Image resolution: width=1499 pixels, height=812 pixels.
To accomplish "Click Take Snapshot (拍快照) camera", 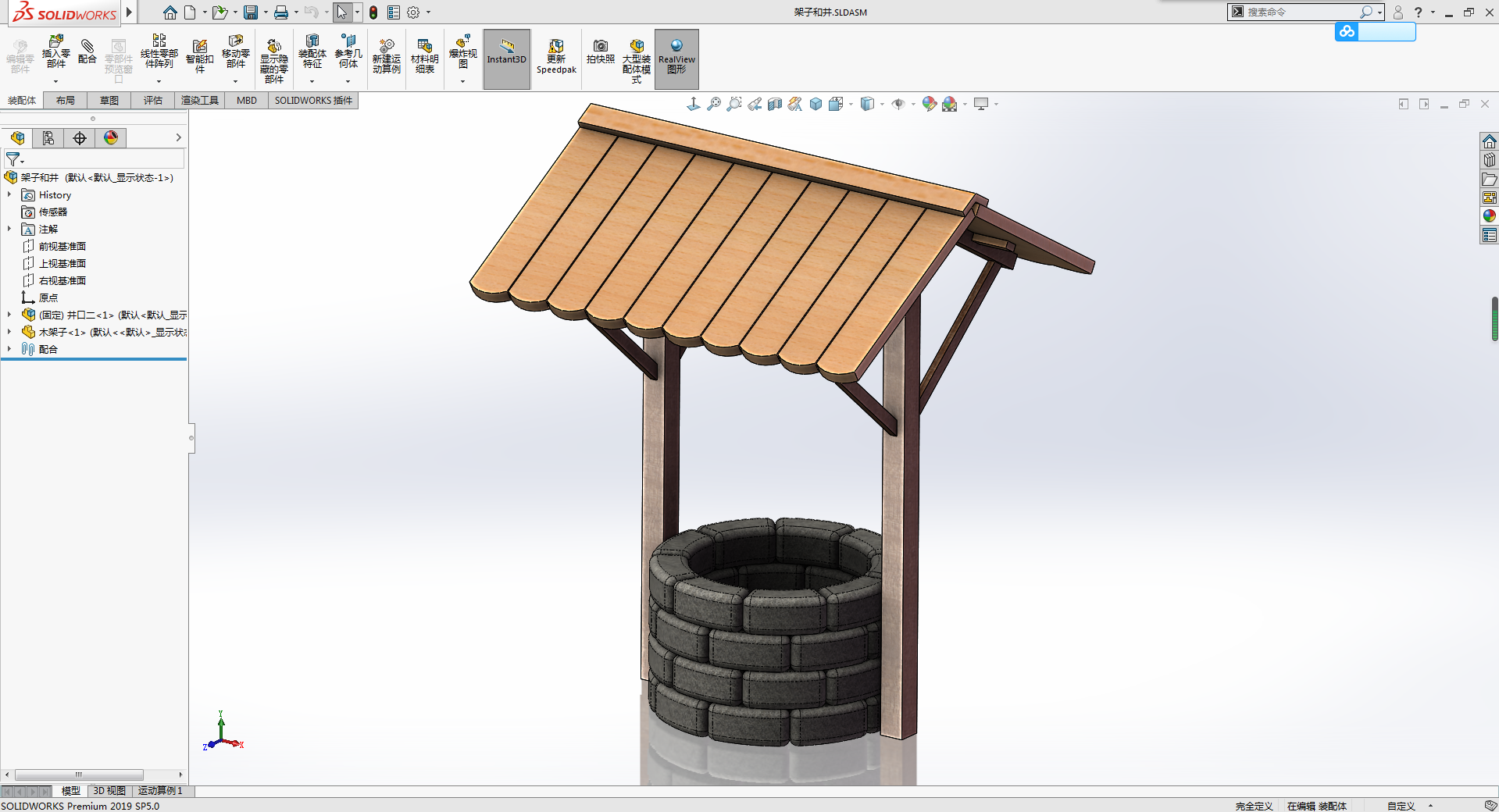I will click(601, 52).
